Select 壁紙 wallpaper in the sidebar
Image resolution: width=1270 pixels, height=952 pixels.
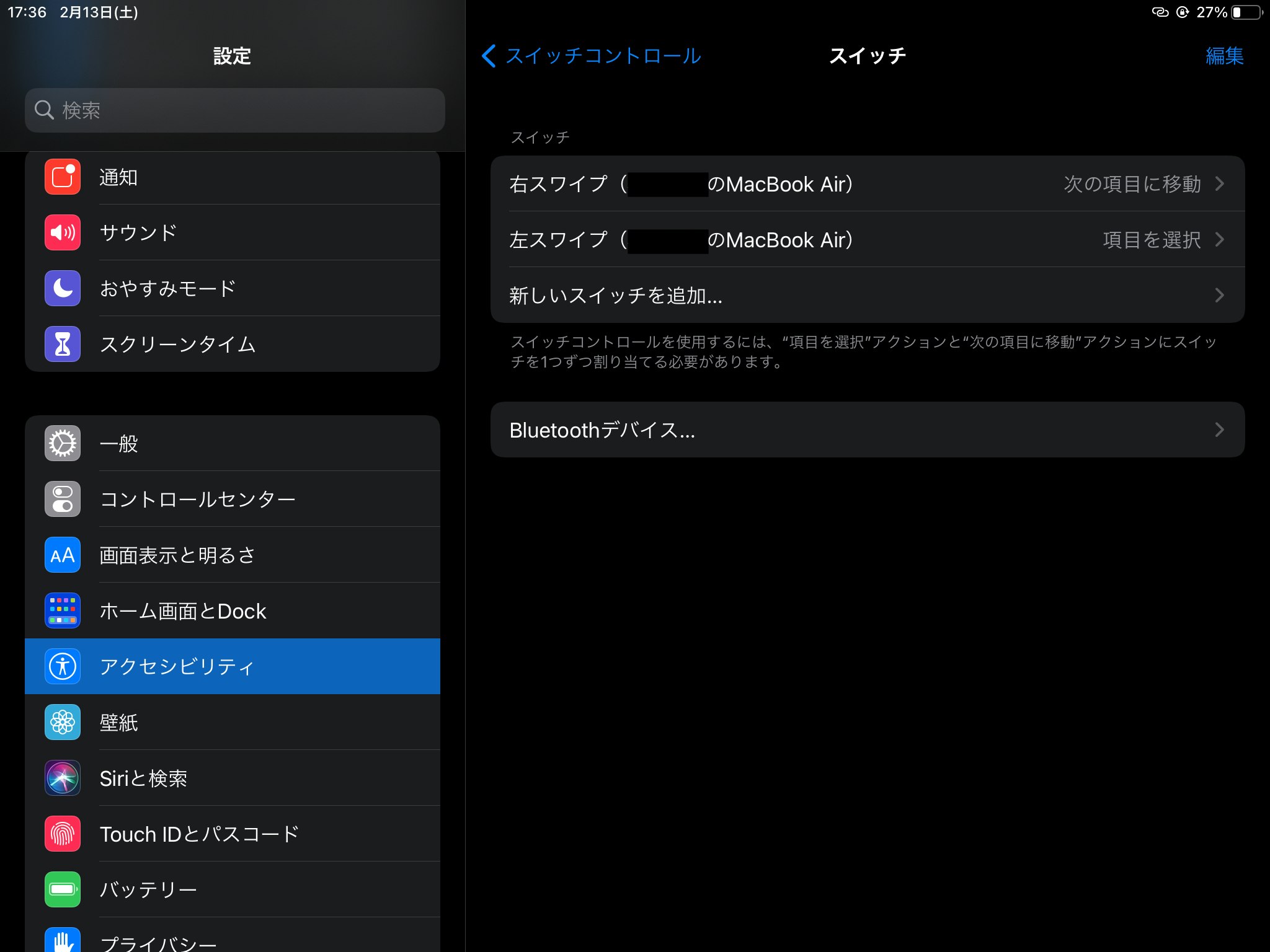(233, 723)
